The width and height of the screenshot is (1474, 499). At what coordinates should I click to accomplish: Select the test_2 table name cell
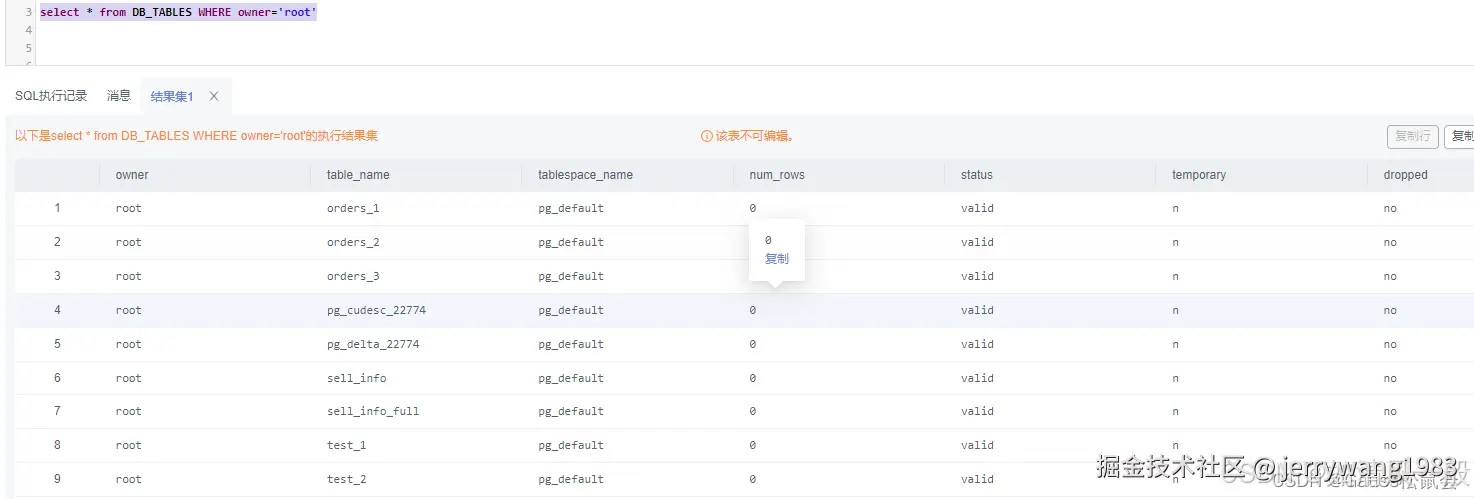click(x=347, y=480)
